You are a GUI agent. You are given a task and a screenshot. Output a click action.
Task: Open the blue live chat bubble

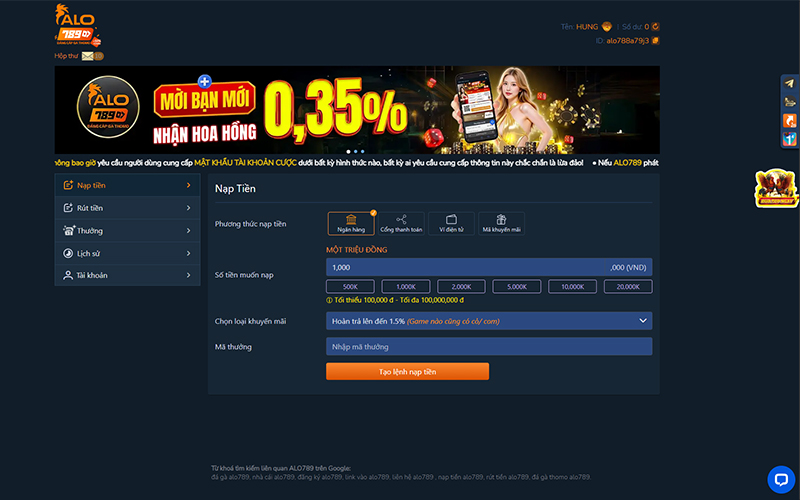(x=781, y=480)
